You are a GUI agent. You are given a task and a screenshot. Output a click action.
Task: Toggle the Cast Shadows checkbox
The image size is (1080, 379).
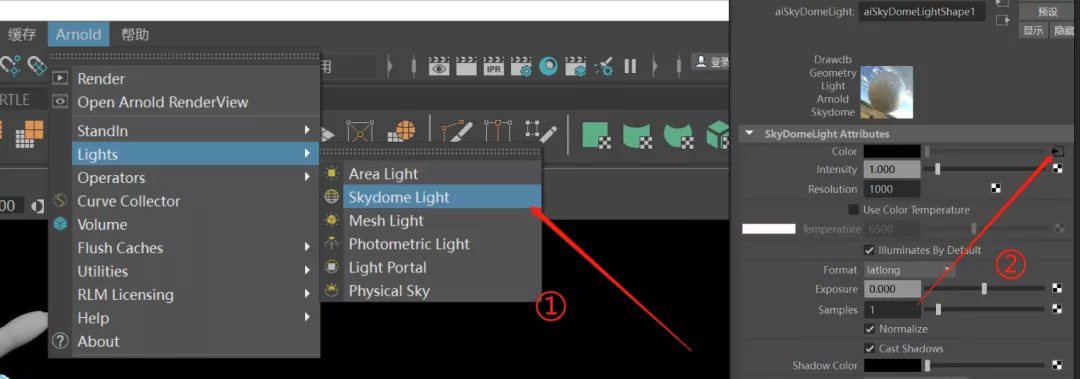870,349
